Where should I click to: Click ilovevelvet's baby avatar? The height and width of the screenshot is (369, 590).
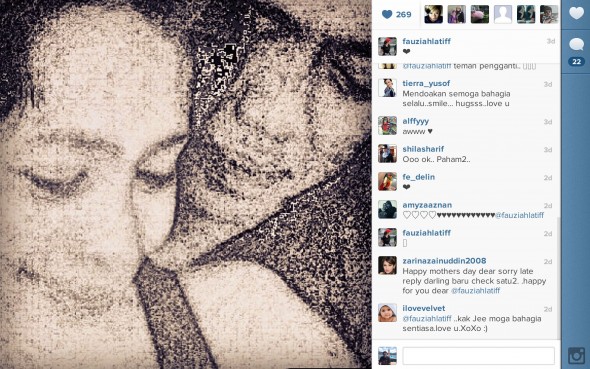tap(387, 313)
